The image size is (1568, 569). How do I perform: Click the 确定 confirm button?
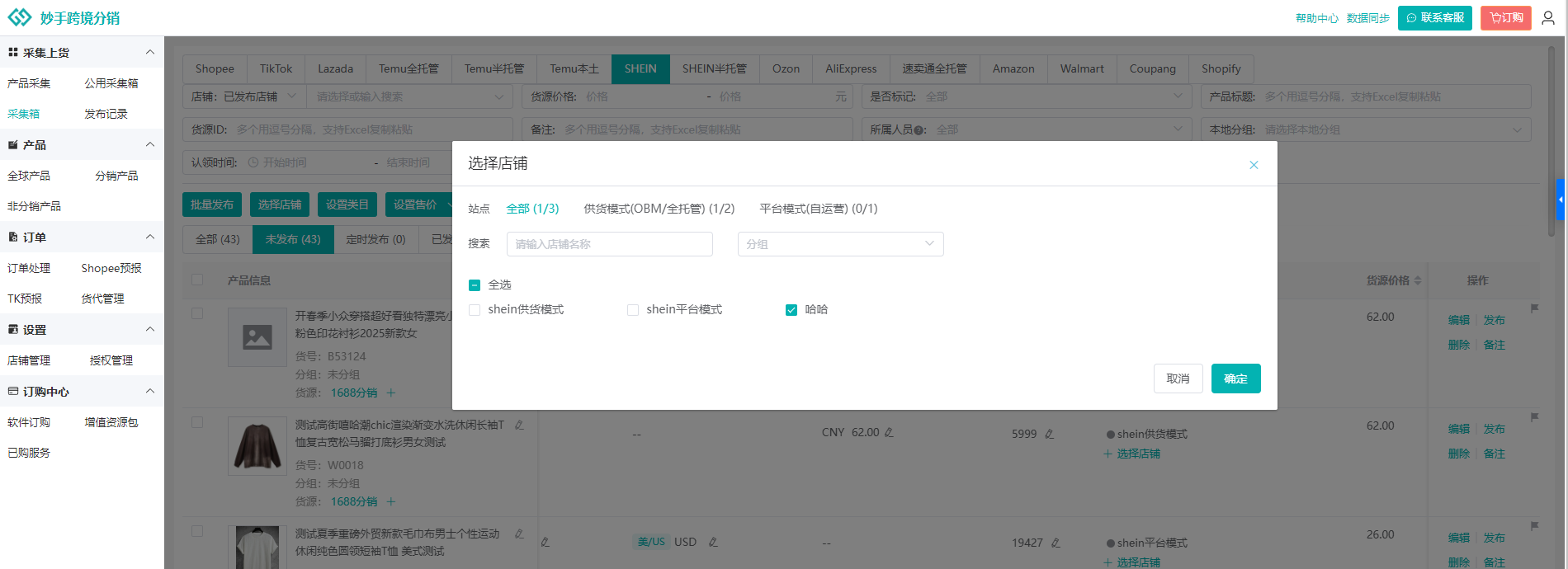click(x=1235, y=379)
